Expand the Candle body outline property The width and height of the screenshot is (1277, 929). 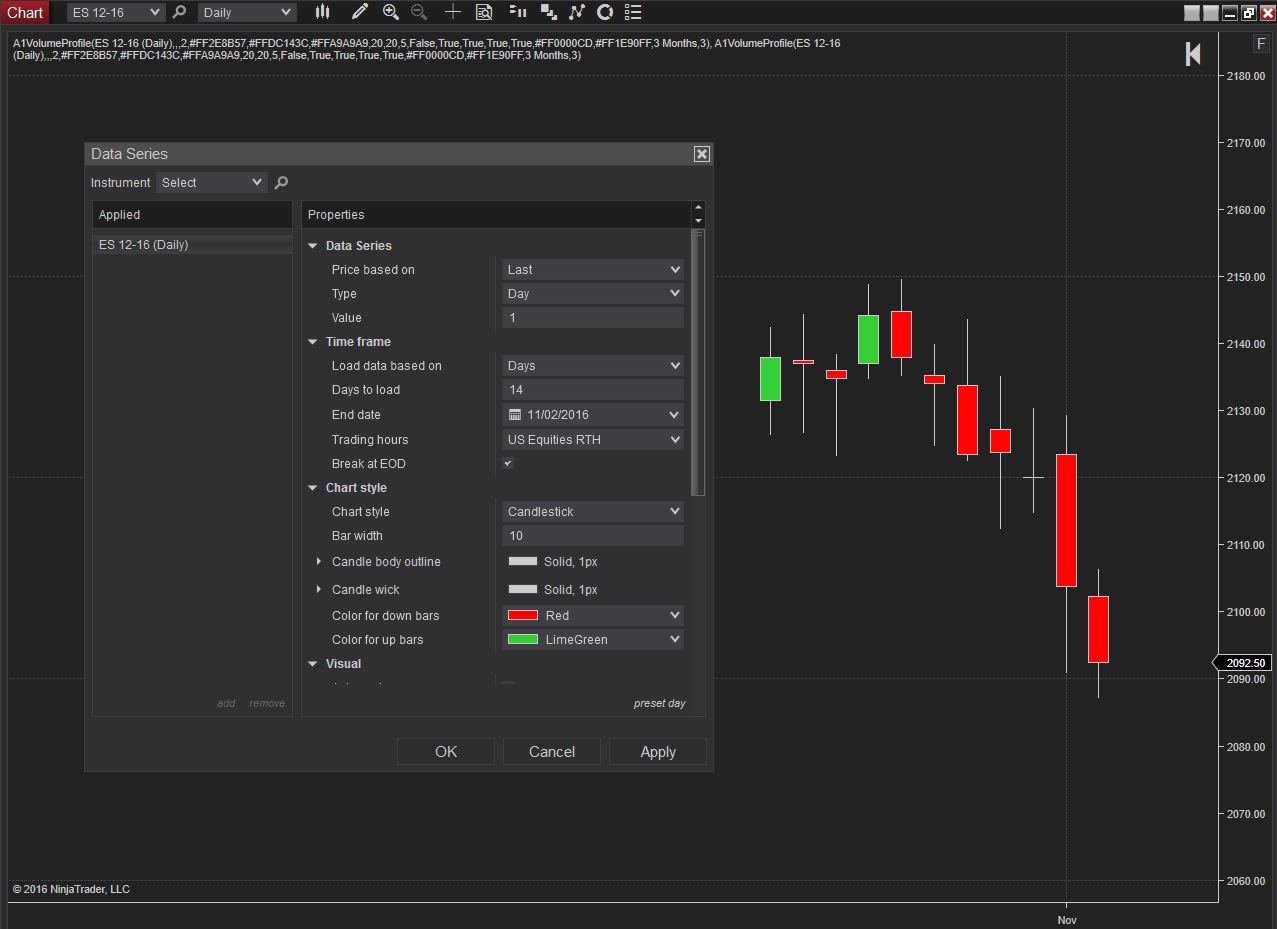(x=319, y=562)
